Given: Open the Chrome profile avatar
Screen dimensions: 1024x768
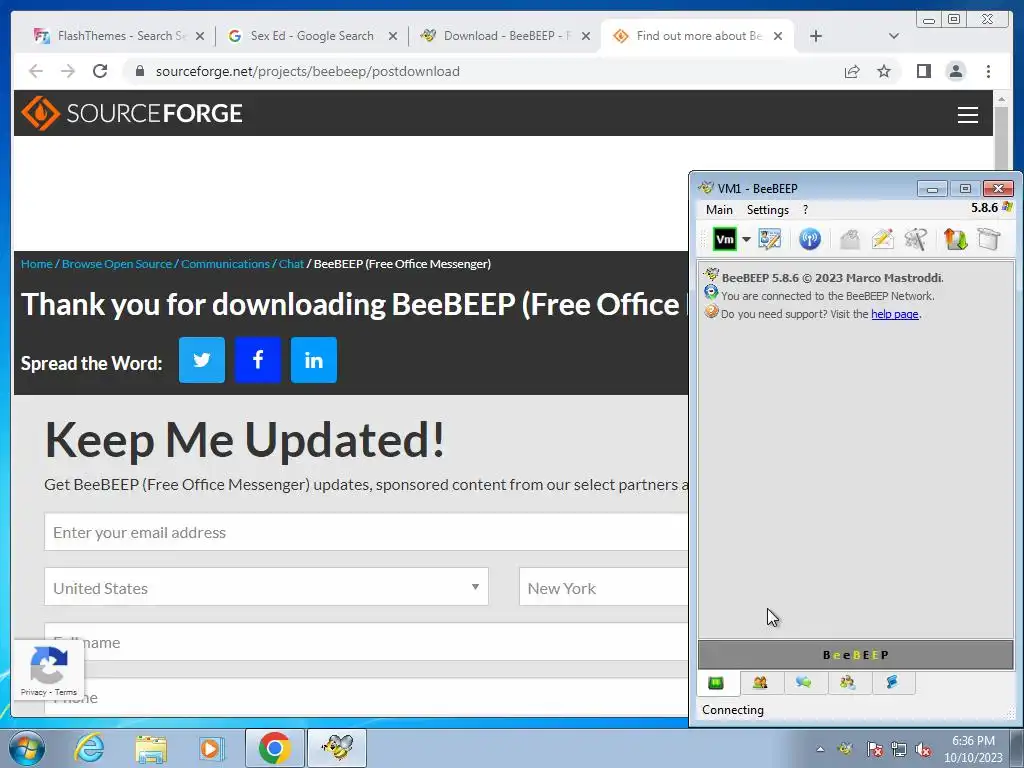Looking at the screenshot, I should tap(955, 71).
